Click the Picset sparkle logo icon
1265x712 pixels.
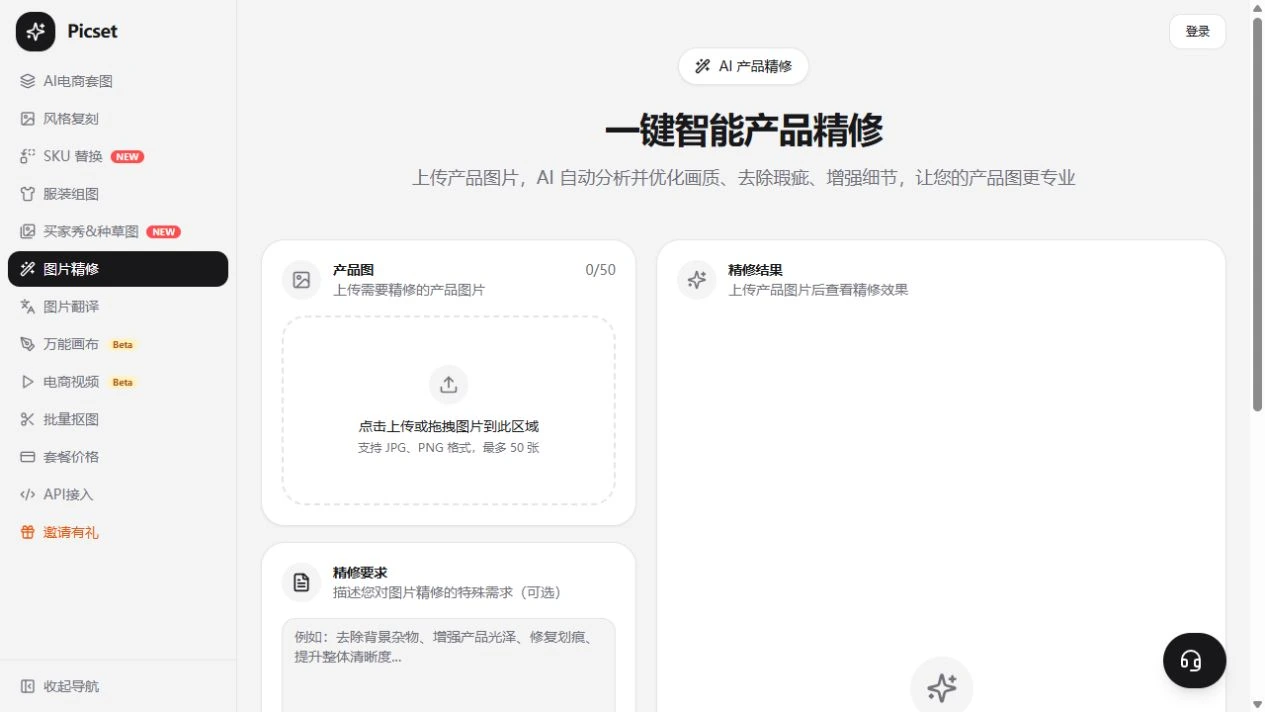tap(36, 32)
